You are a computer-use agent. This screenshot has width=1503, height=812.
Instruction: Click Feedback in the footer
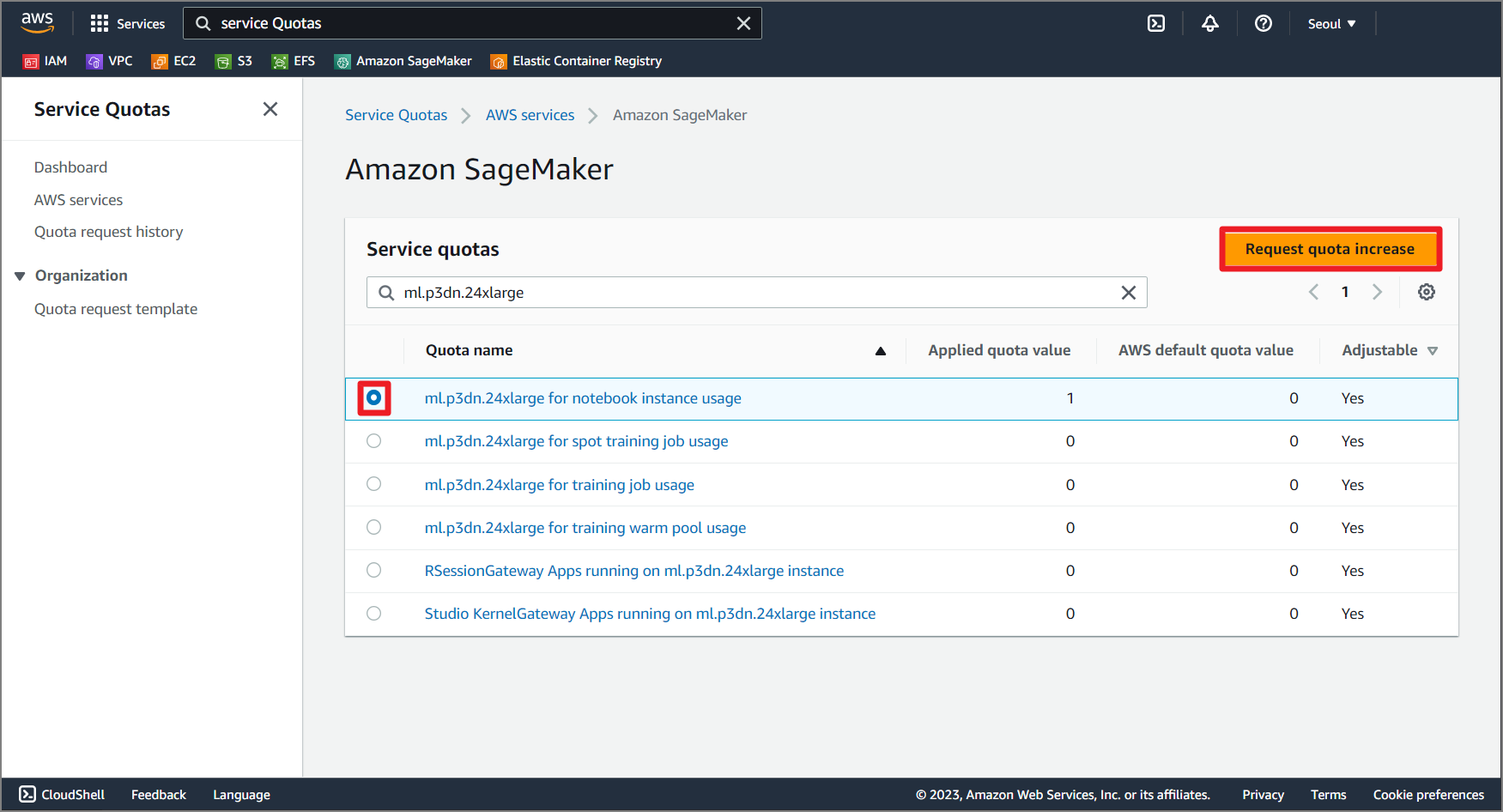click(x=159, y=795)
